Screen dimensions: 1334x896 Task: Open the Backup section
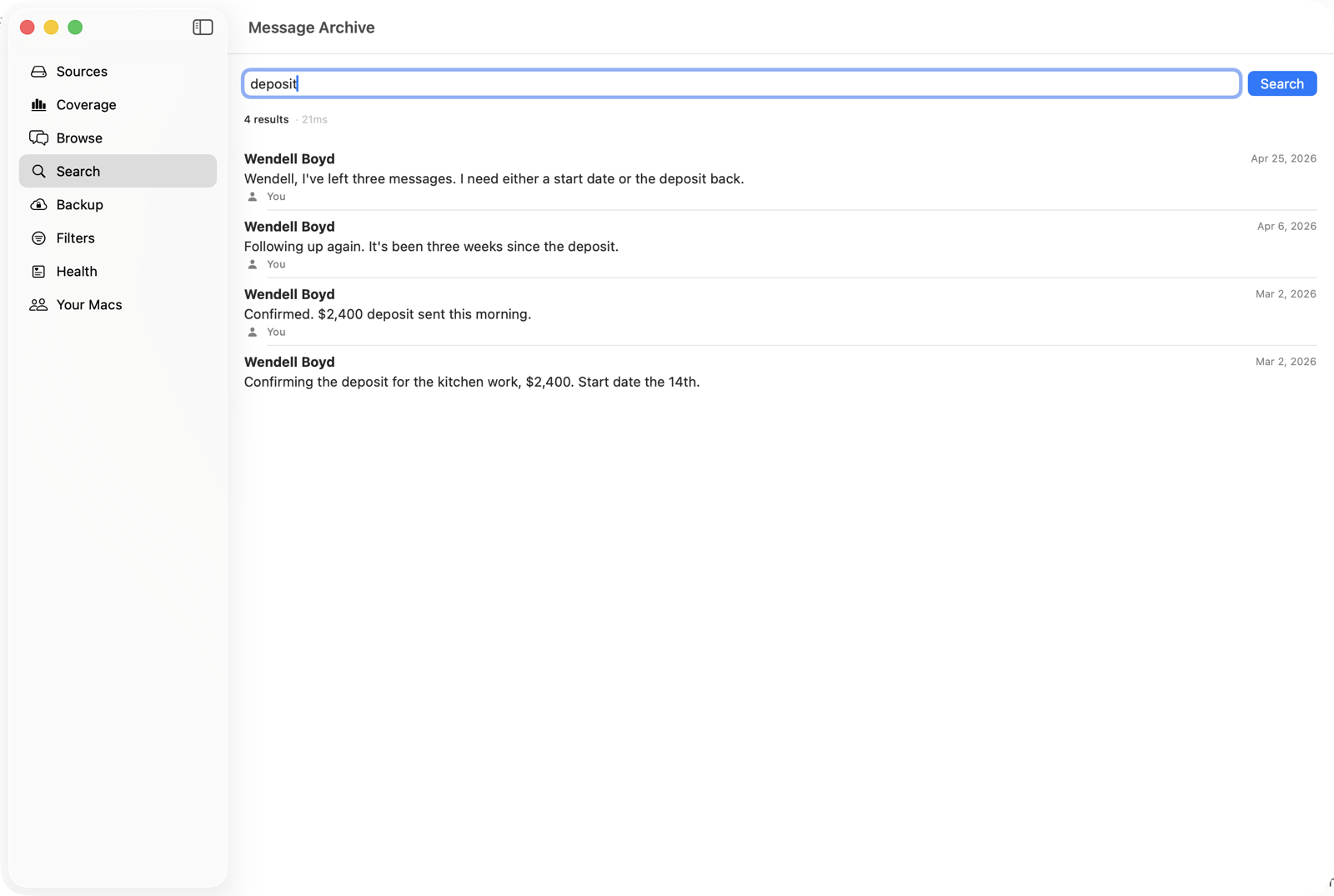tap(80, 205)
